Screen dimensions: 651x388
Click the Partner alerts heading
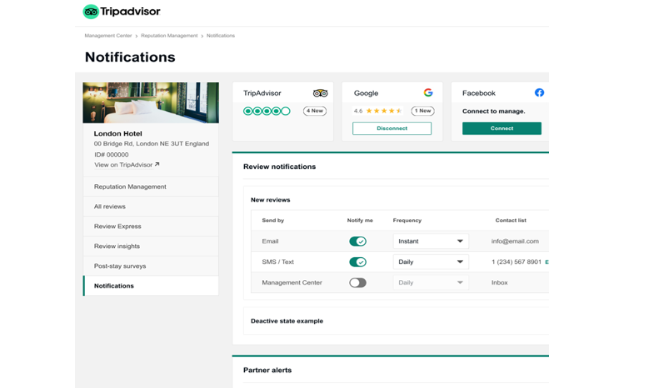[267, 370]
